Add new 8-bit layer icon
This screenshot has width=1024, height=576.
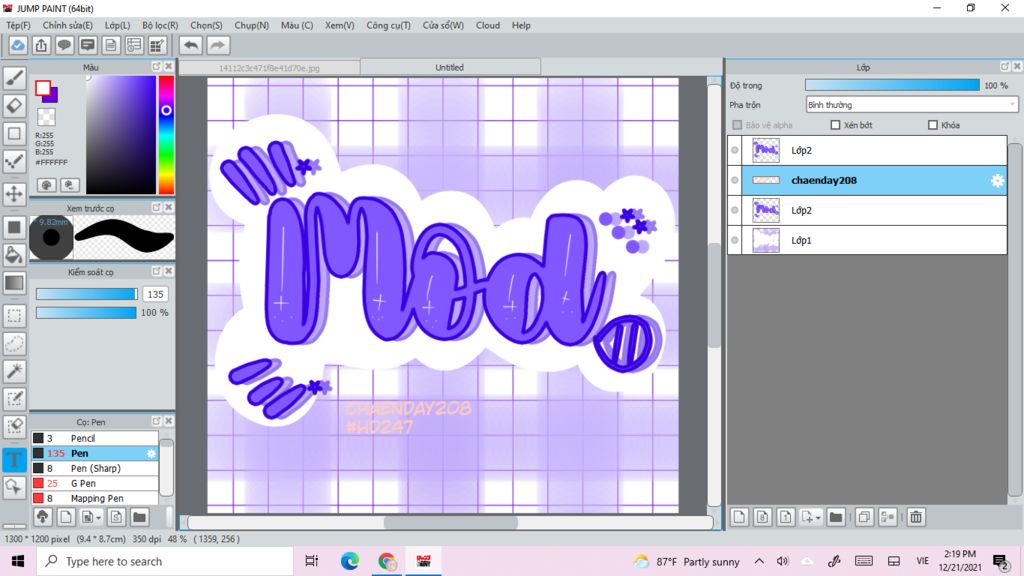(762, 517)
